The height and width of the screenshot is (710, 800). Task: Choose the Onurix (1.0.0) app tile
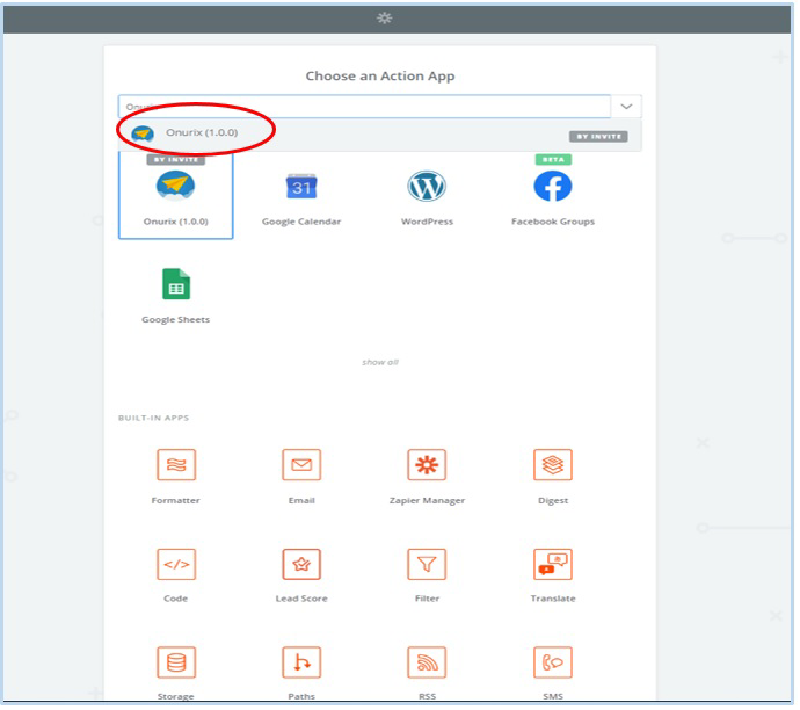coord(176,195)
